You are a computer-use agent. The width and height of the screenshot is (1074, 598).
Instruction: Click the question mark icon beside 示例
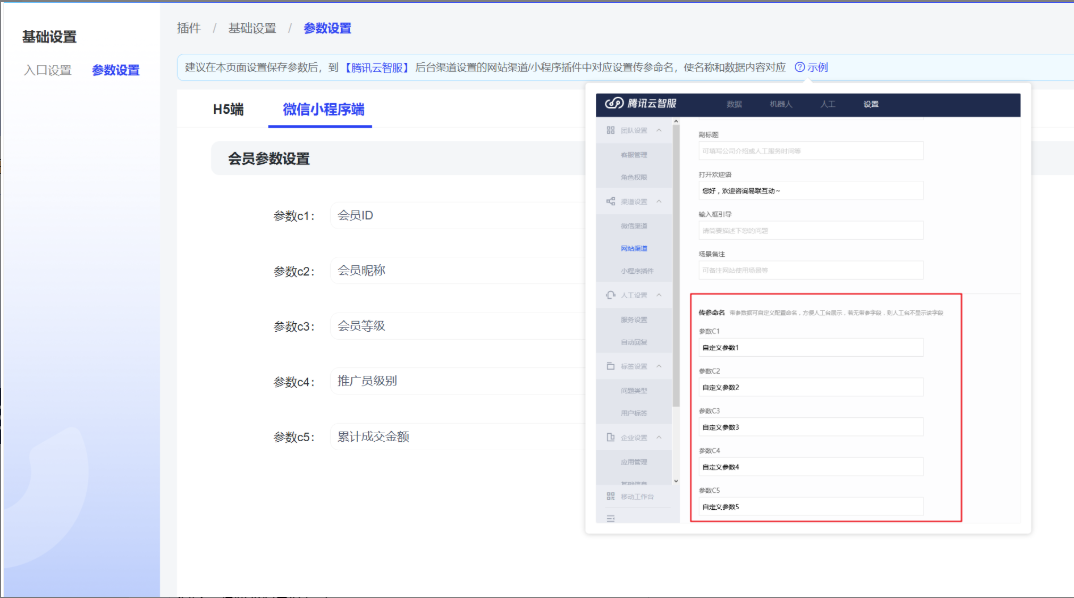[800, 68]
